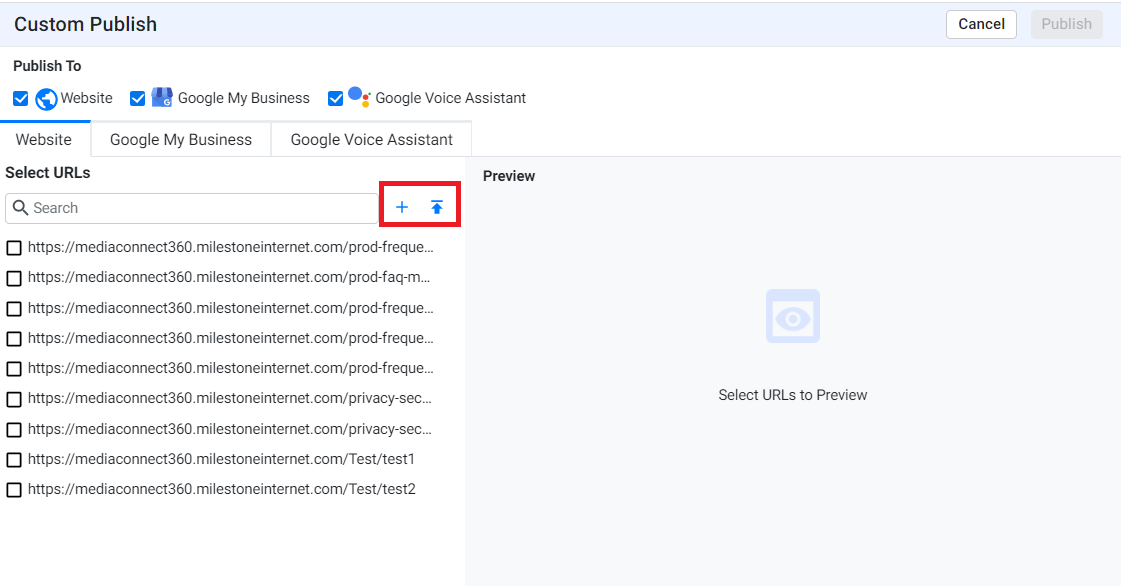1121x586 pixels.
Task: Check the prod-faq URL checkbox
Action: [x=13, y=277]
